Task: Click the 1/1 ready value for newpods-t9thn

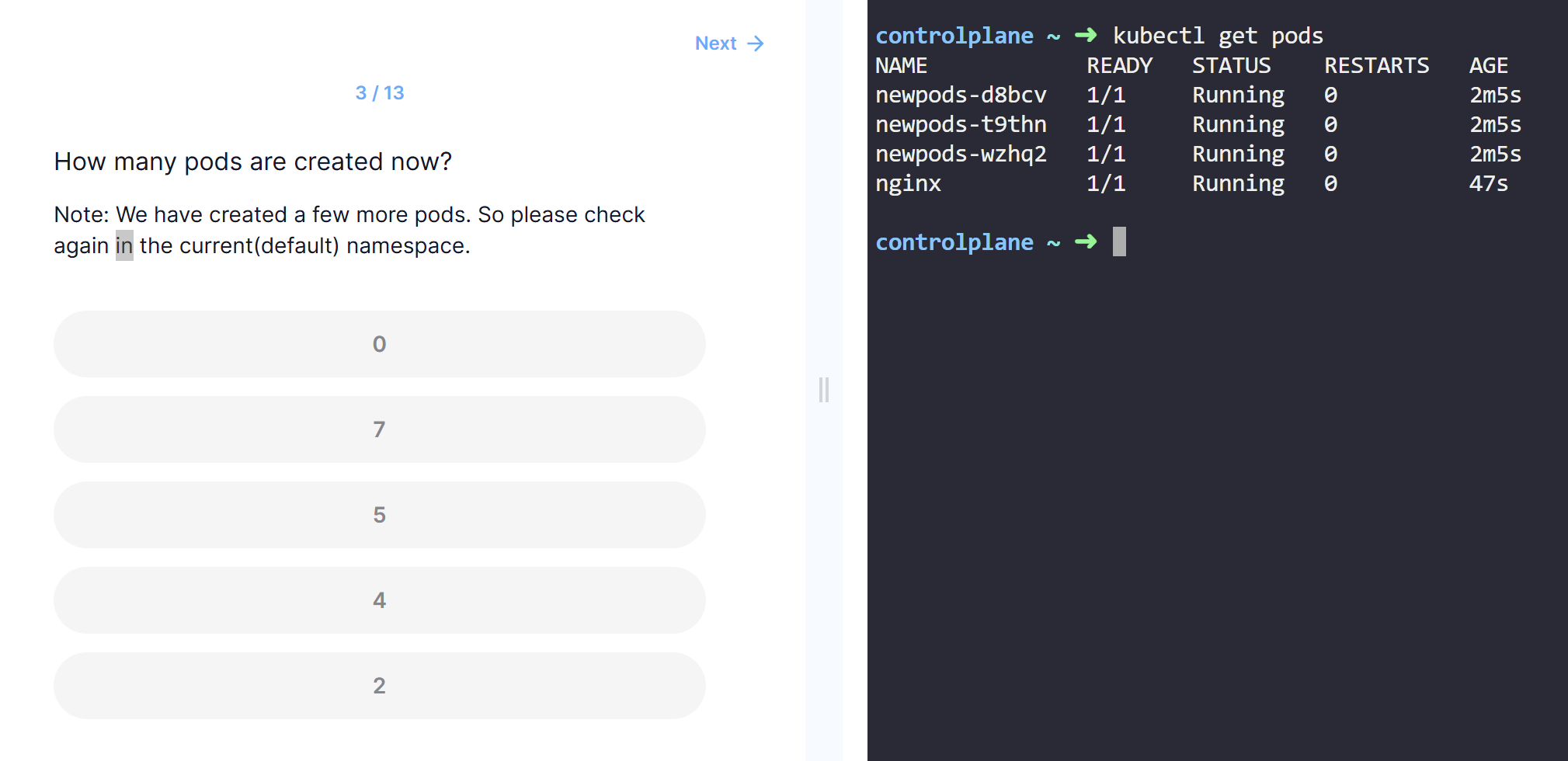Action: (x=1106, y=124)
